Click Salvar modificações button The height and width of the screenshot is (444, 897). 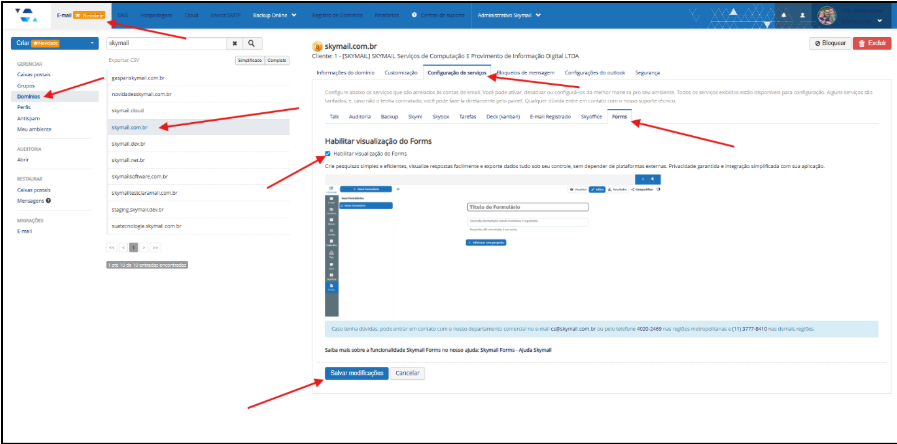356,373
